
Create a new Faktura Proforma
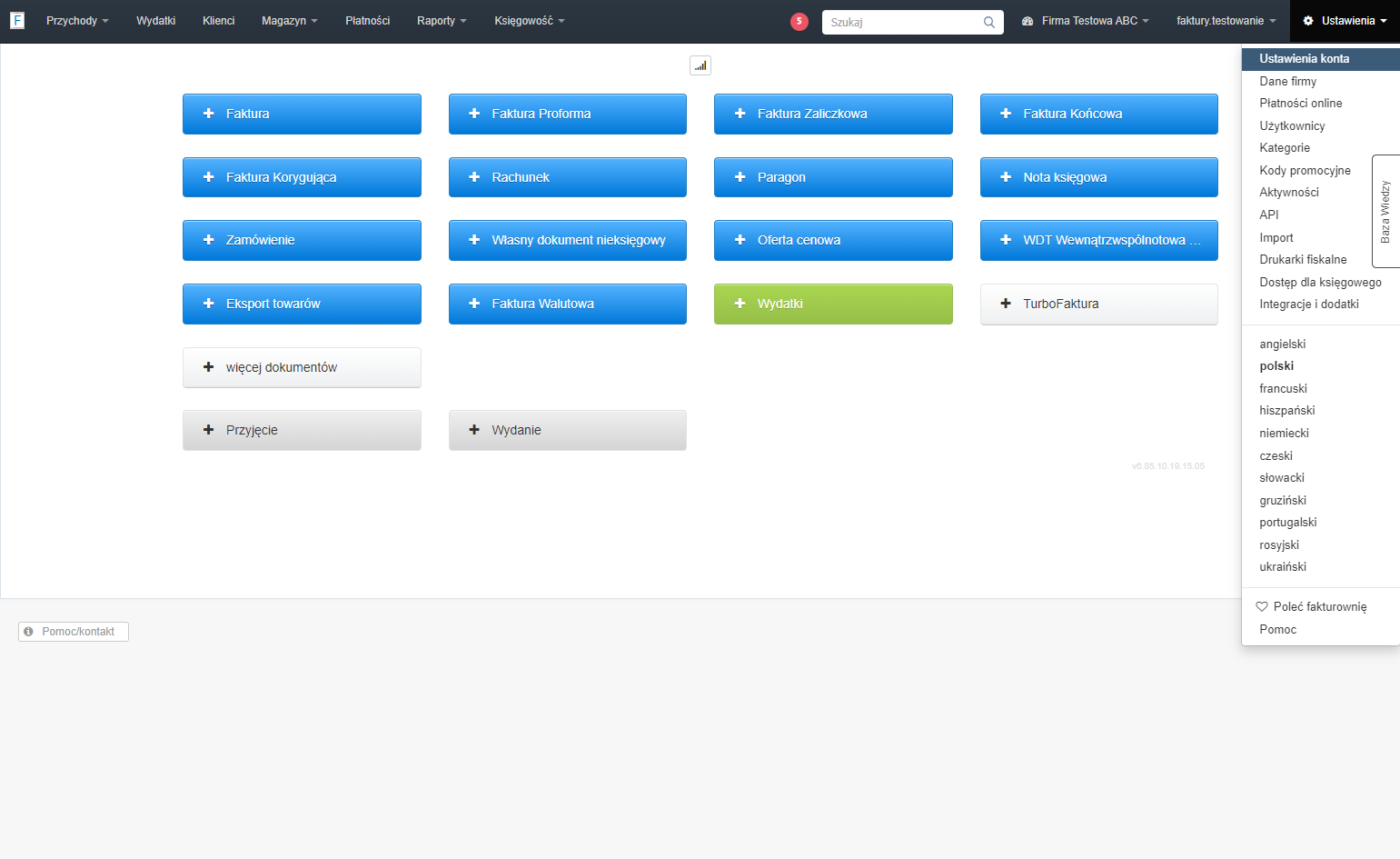click(x=568, y=114)
